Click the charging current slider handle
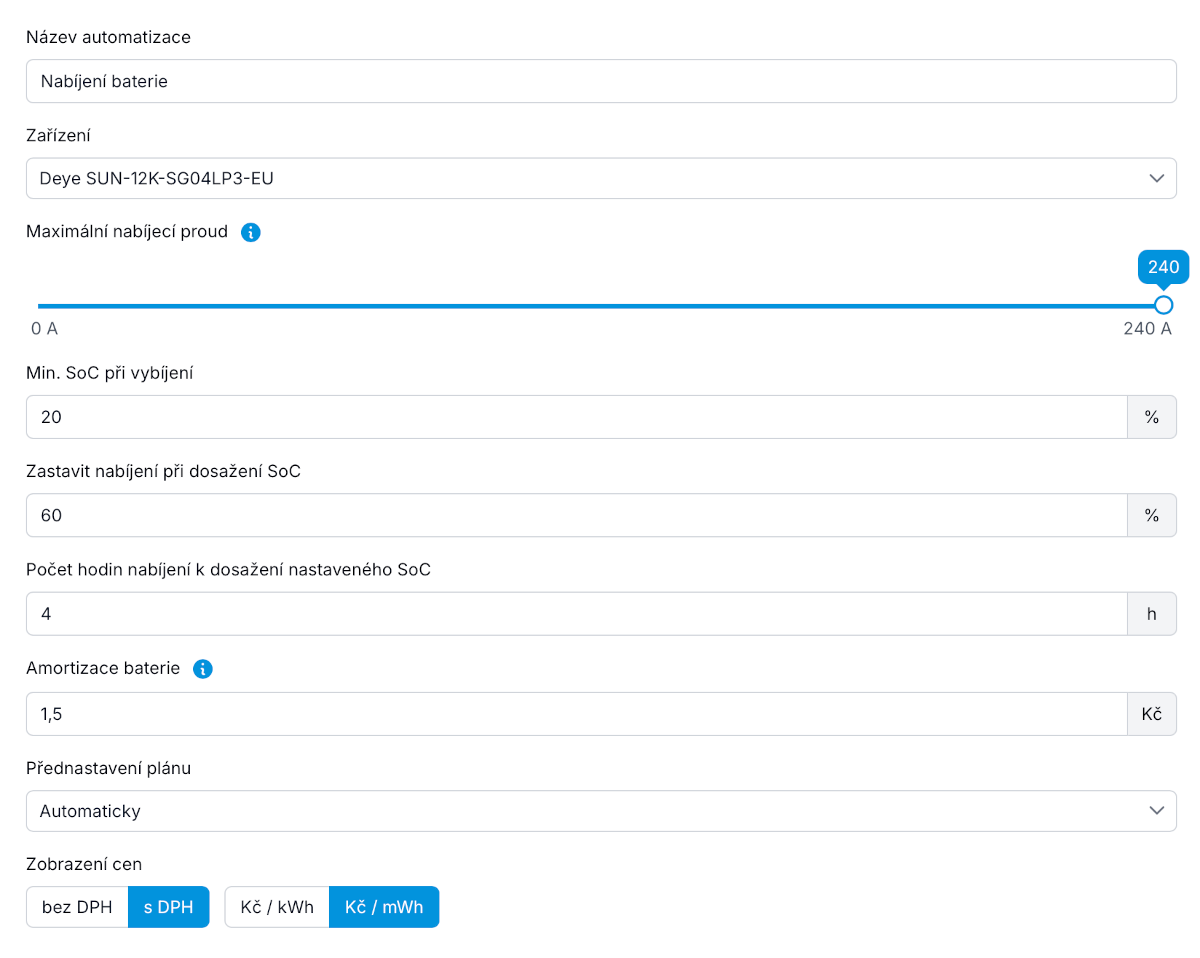Screen dimensions: 1200x958 tap(1163, 305)
